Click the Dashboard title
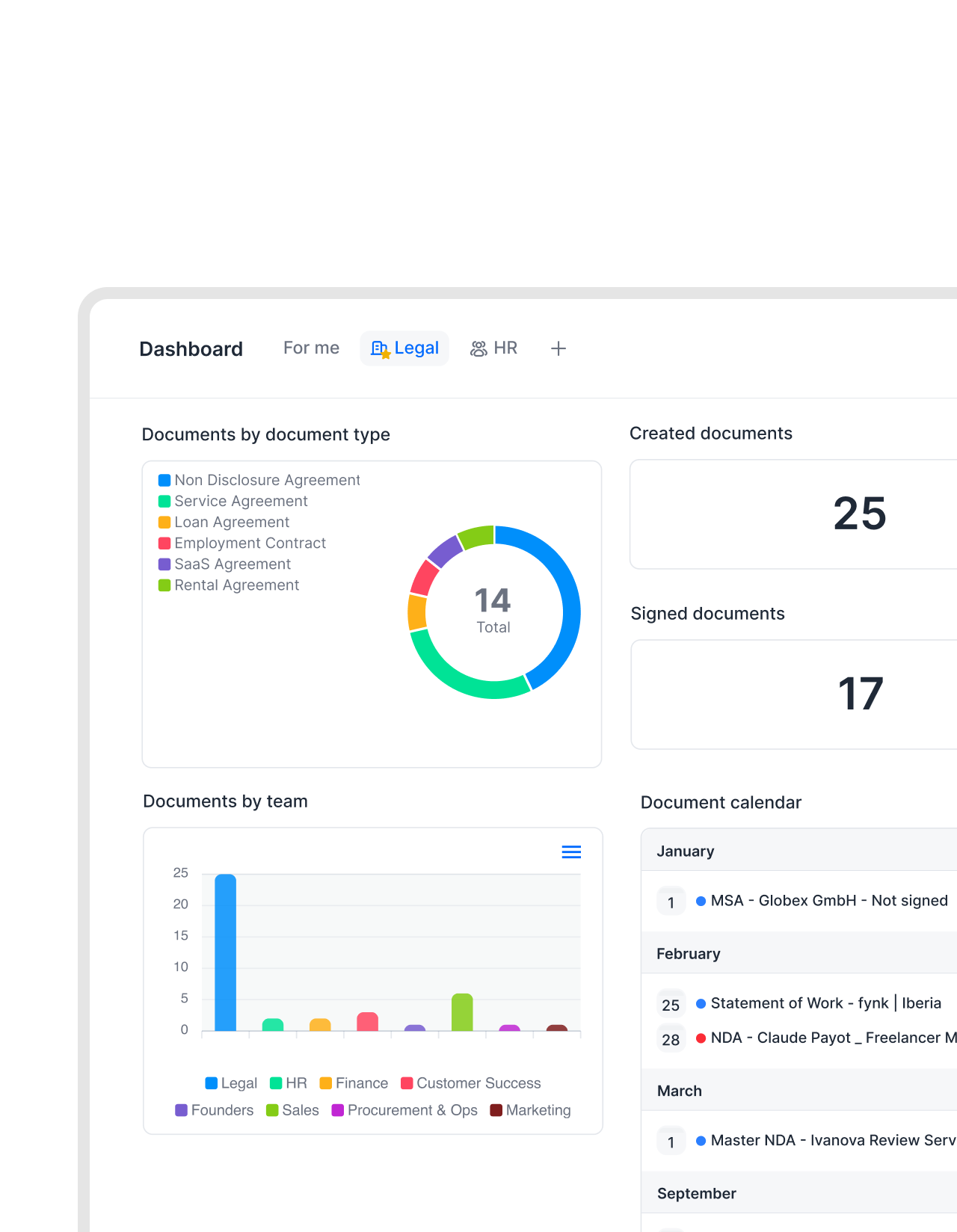Viewport: 957px width, 1232px height. 191,349
